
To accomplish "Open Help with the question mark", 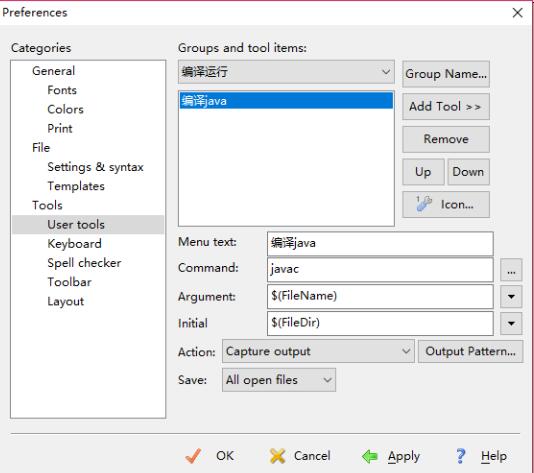I will 481,456.
